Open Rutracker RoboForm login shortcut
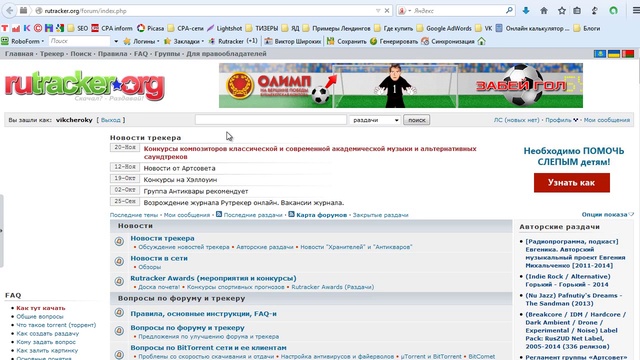This screenshot has width=640, height=360. [233, 41]
